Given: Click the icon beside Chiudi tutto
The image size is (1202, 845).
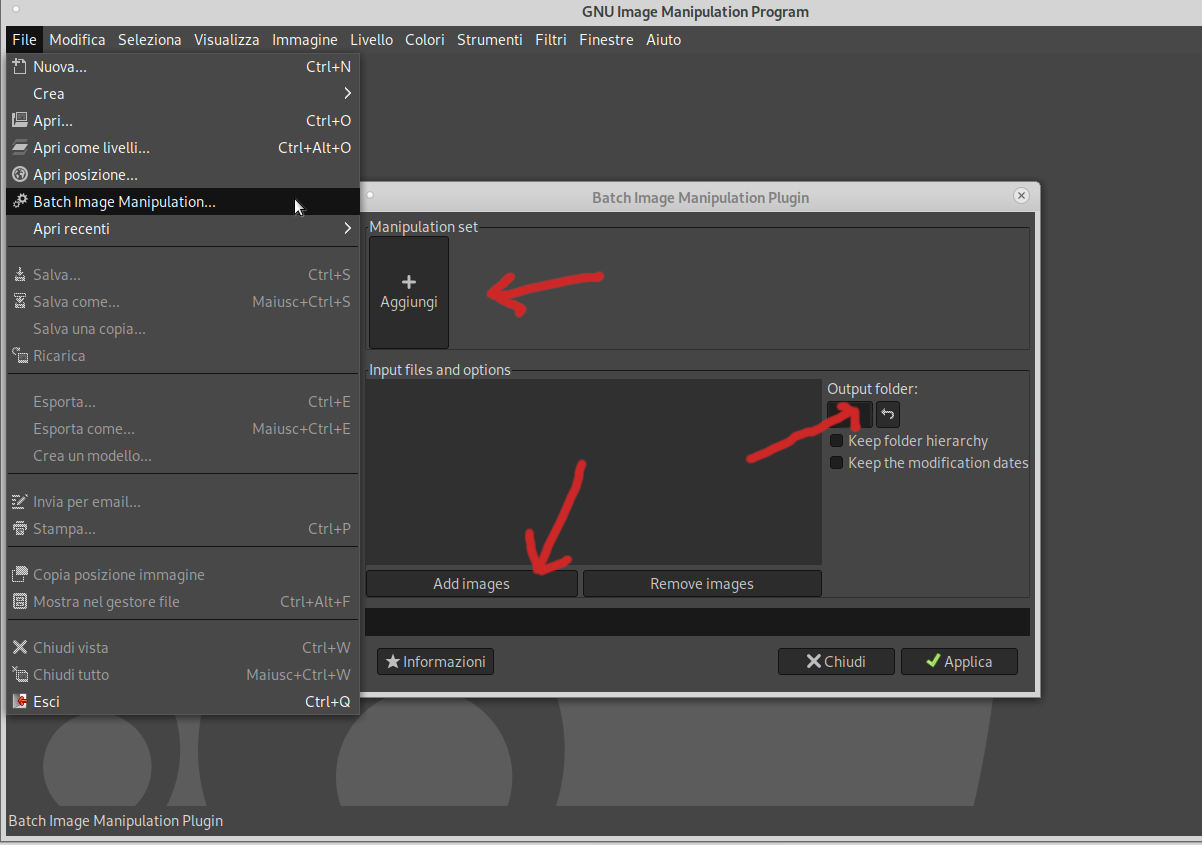Looking at the screenshot, I should [x=19, y=675].
